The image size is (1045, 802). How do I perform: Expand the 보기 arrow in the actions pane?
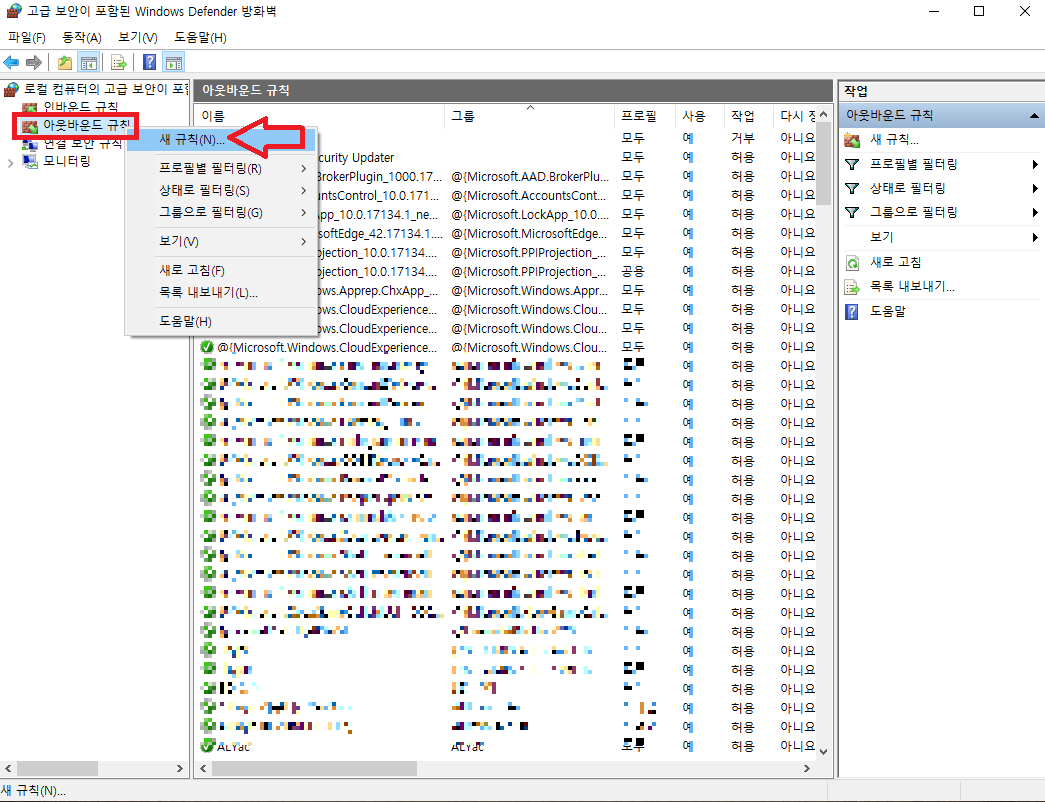(x=1035, y=237)
